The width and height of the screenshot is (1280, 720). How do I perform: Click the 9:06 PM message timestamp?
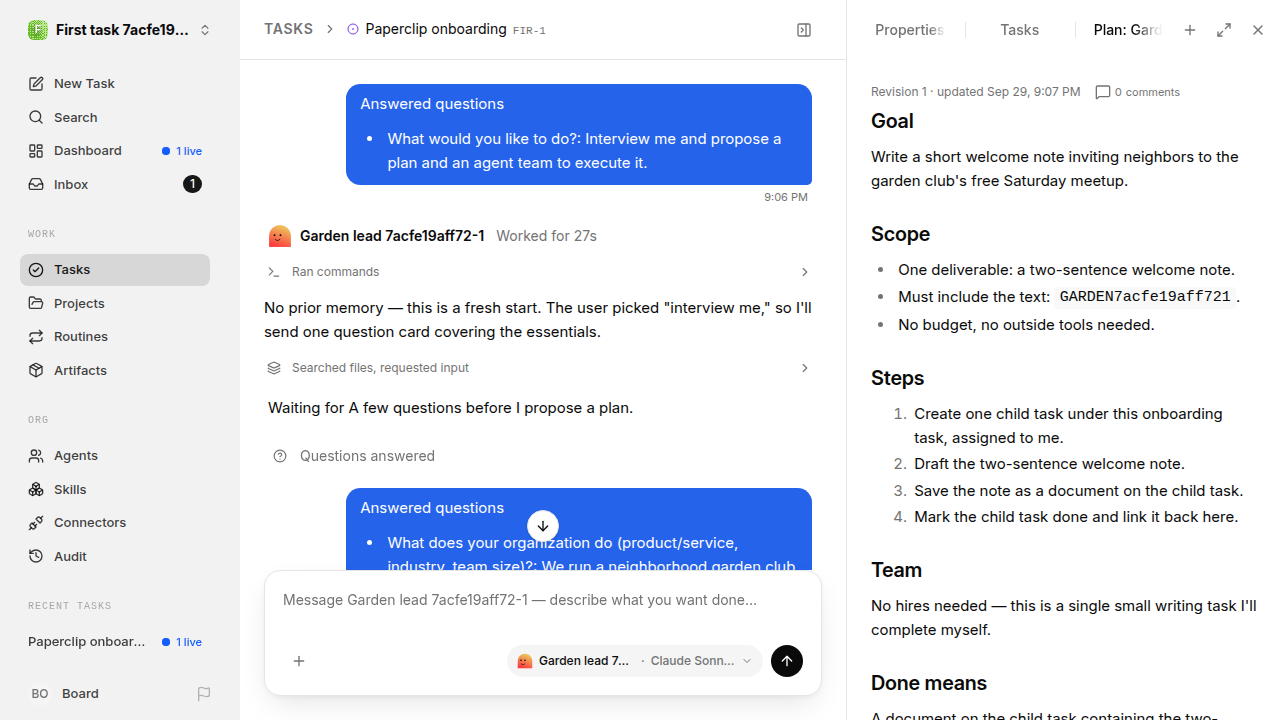[786, 197]
